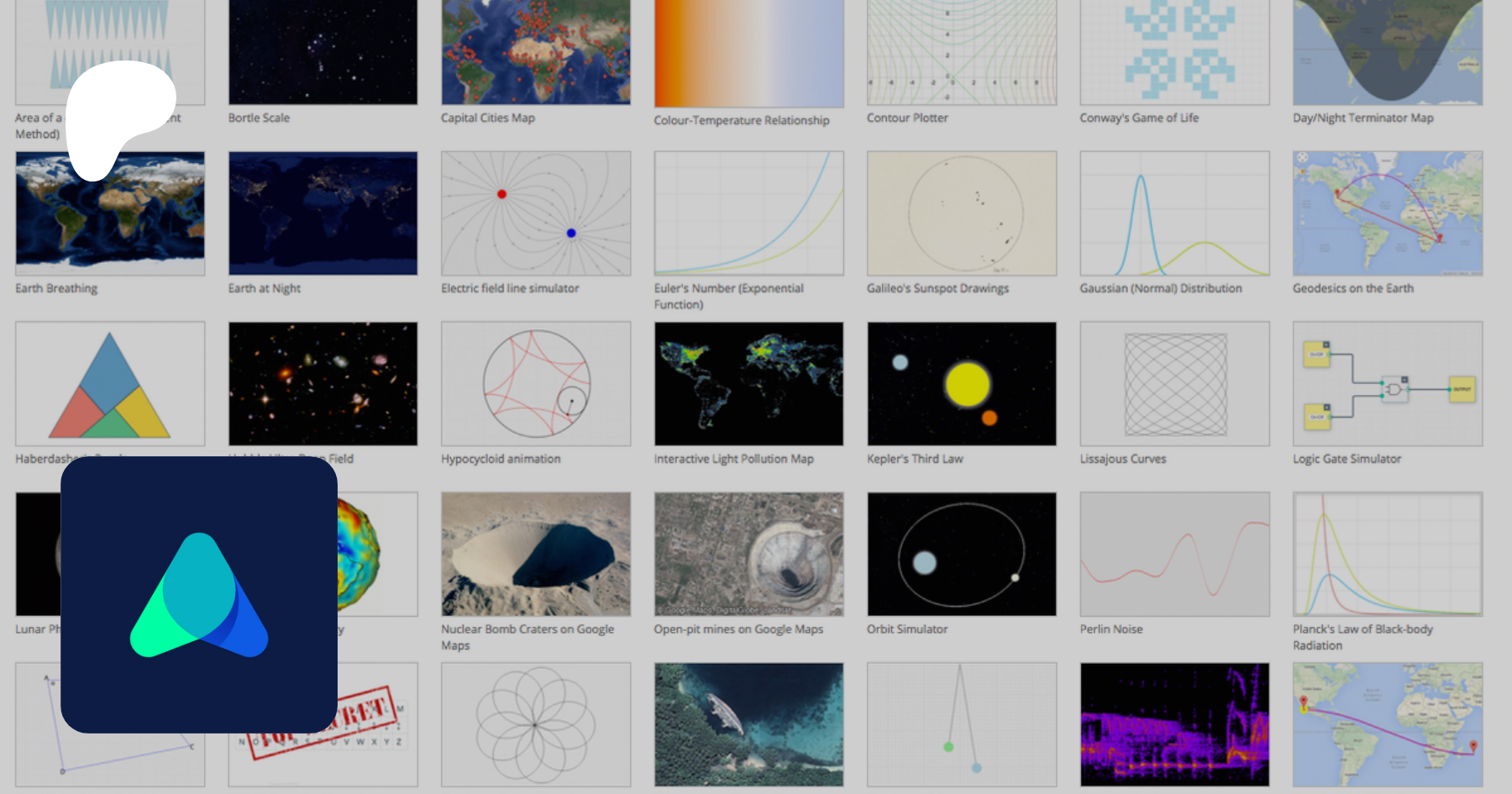
Task: Open Nuclear Bomb Craters on Google Maps thumbnail
Action: click(536, 554)
